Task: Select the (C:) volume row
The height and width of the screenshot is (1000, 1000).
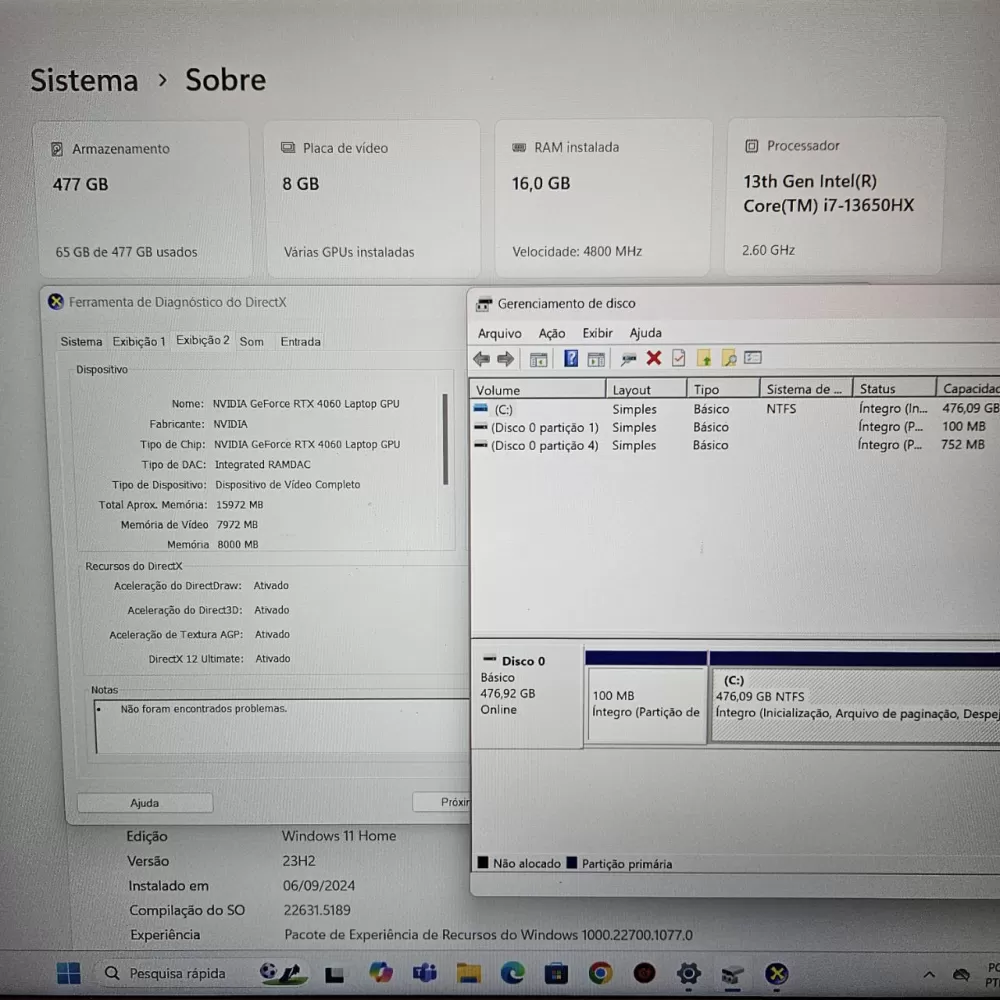Action: click(x=735, y=409)
